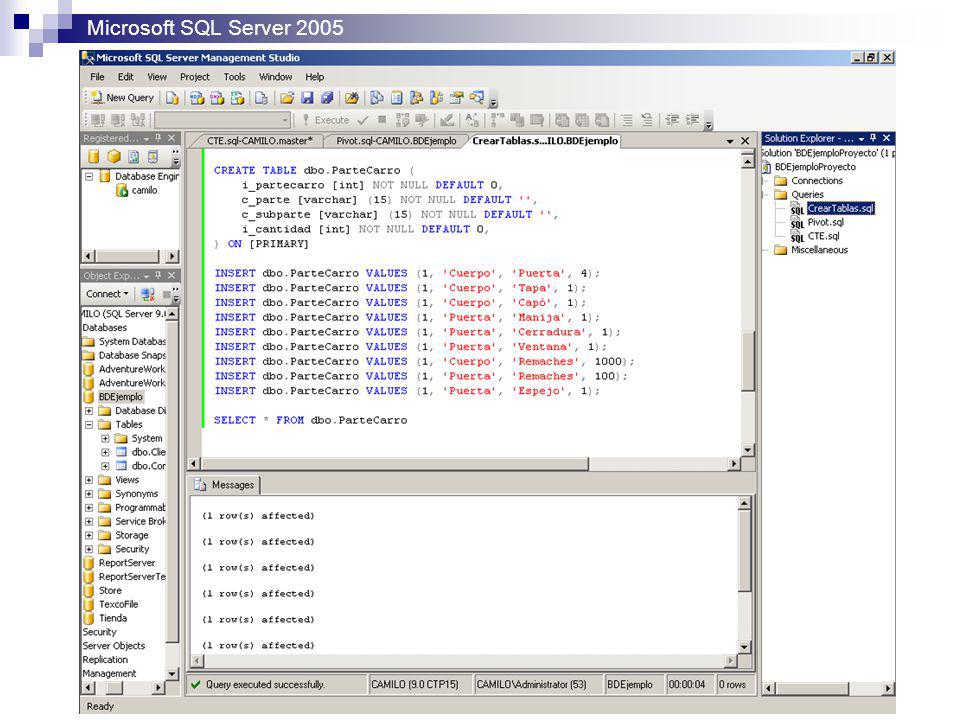Click the Execute query button
The height and width of the screenshot is (720, 960).
[x=326, y=120]
